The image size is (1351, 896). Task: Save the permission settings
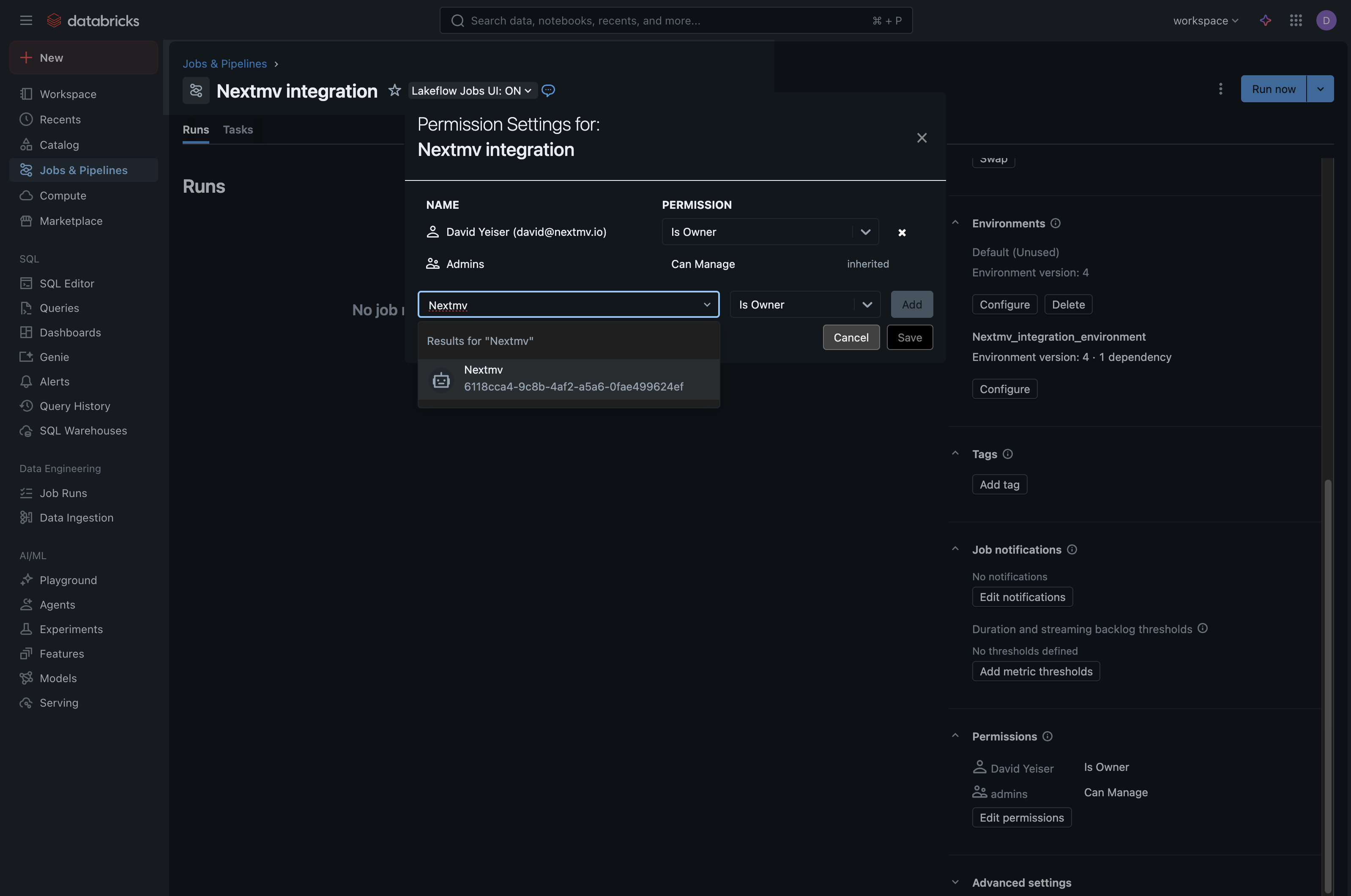[909, 337]
